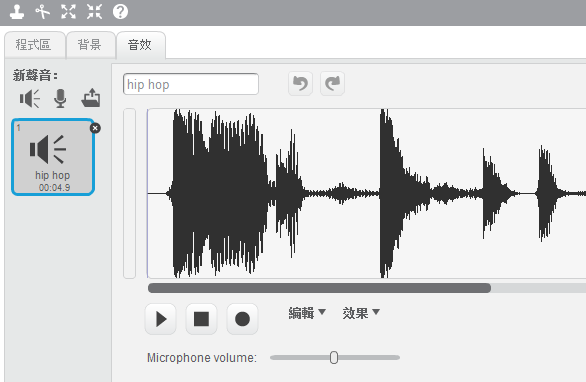
Task: Upload a sound from file
Action: (91, 98)
